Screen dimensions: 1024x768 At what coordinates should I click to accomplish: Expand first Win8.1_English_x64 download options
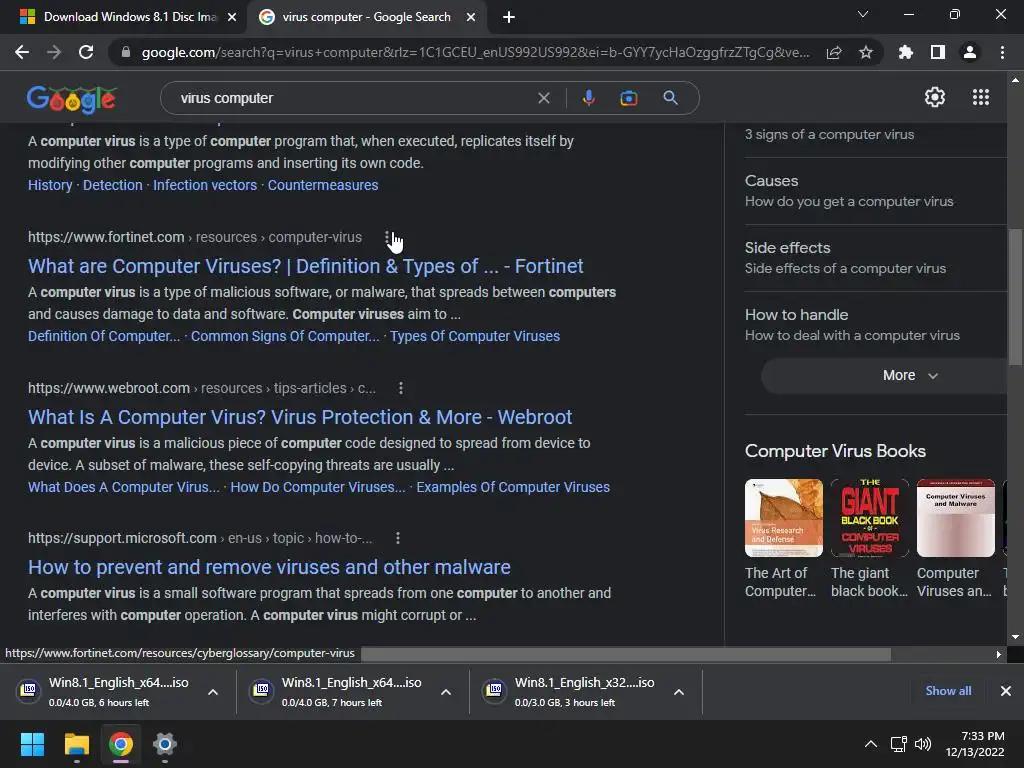point(213,692)
